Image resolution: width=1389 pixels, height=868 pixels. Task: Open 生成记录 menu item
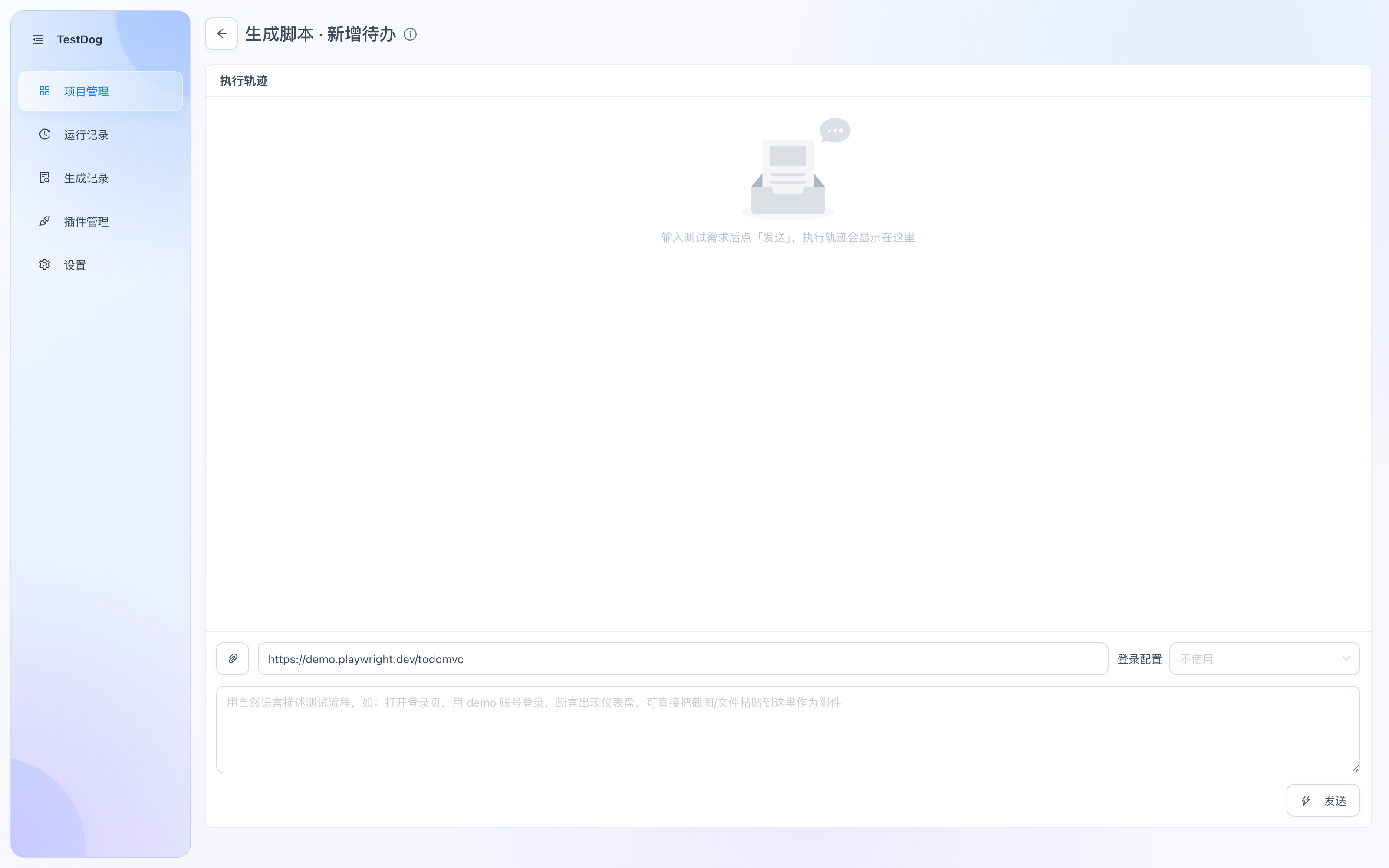tap(100, 178)
